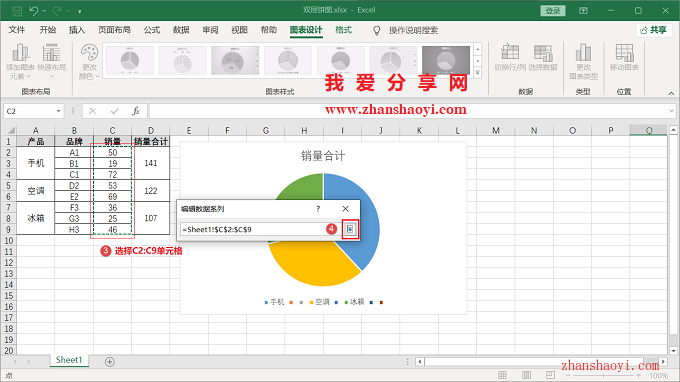Screen dimensions: 680x382
Task: Click the expand dialog range button
Action: click(350, 229)
